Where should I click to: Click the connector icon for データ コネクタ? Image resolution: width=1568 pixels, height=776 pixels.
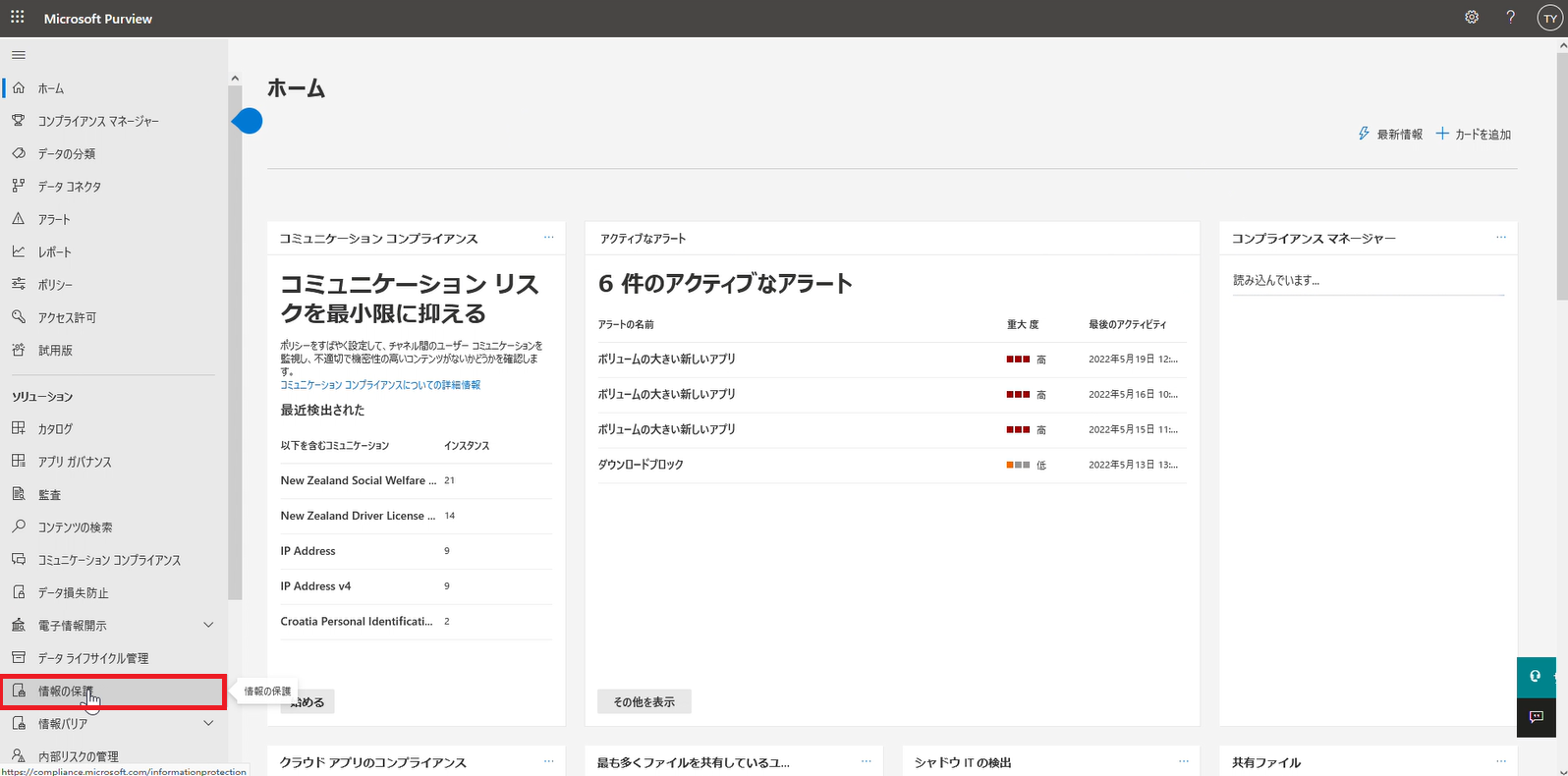[x=18, y=186]
